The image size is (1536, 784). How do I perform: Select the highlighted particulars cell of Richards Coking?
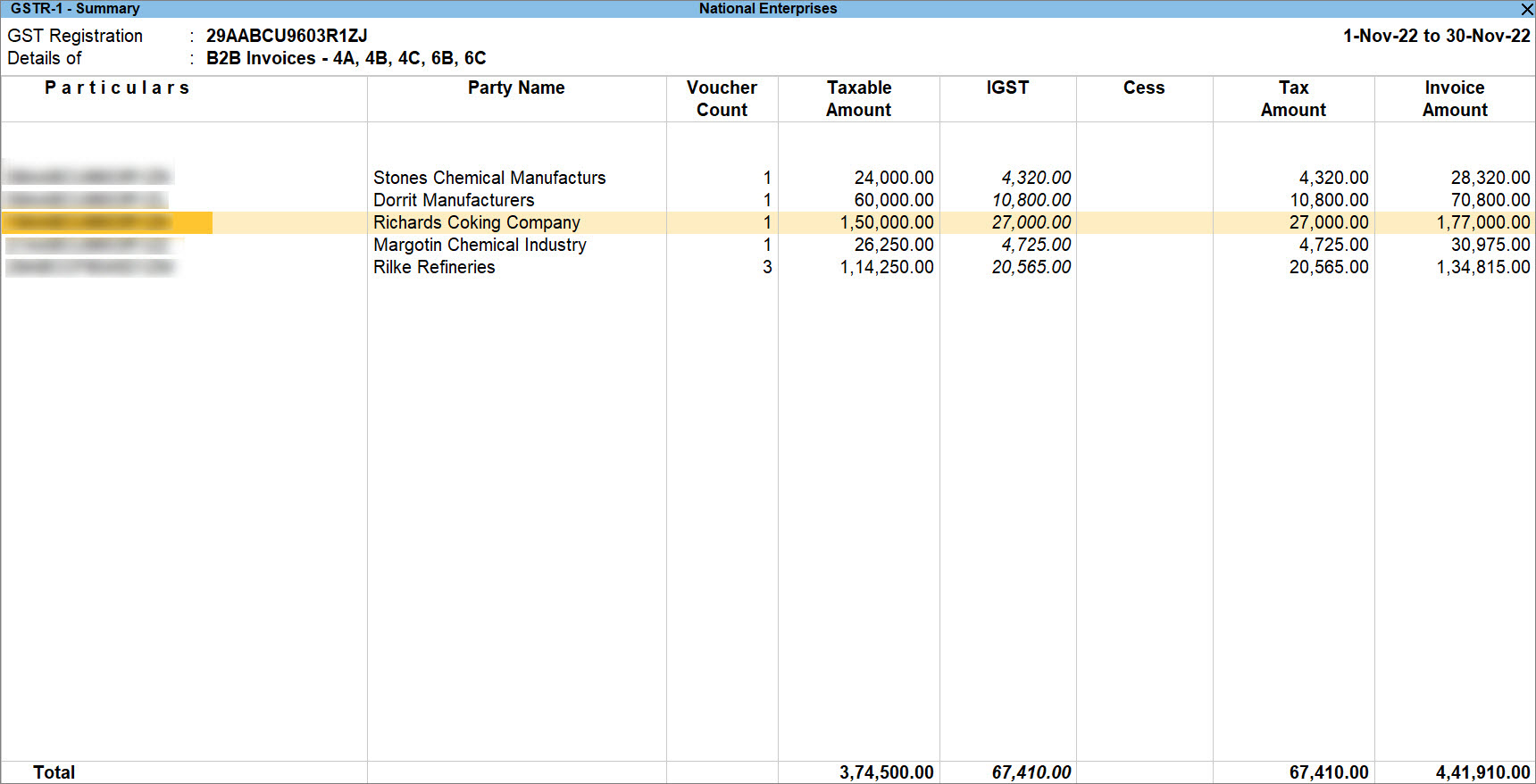[x=107, y=222]
